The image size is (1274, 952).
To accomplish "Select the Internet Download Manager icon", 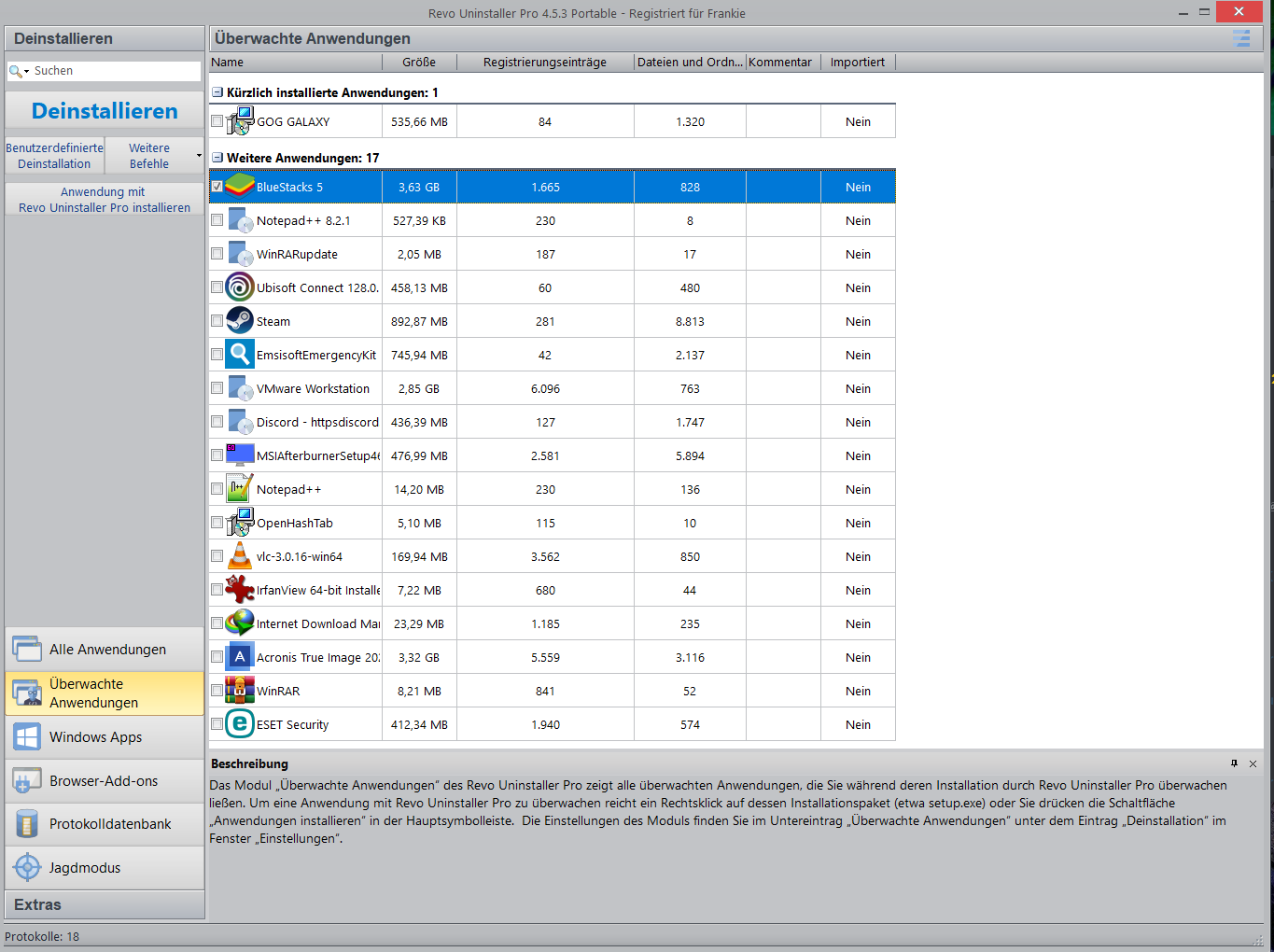I will pyautogui.click(x=240, y=623).
